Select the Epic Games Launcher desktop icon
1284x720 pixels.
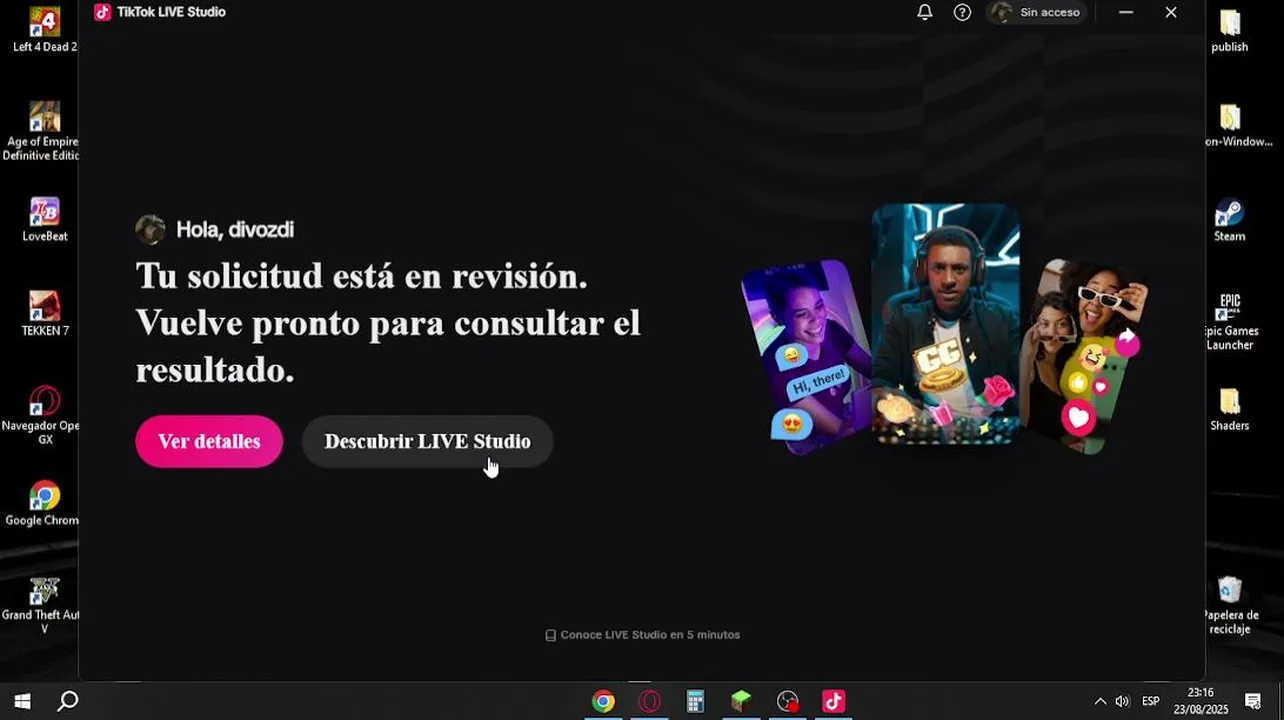[x=1230, y=321]
